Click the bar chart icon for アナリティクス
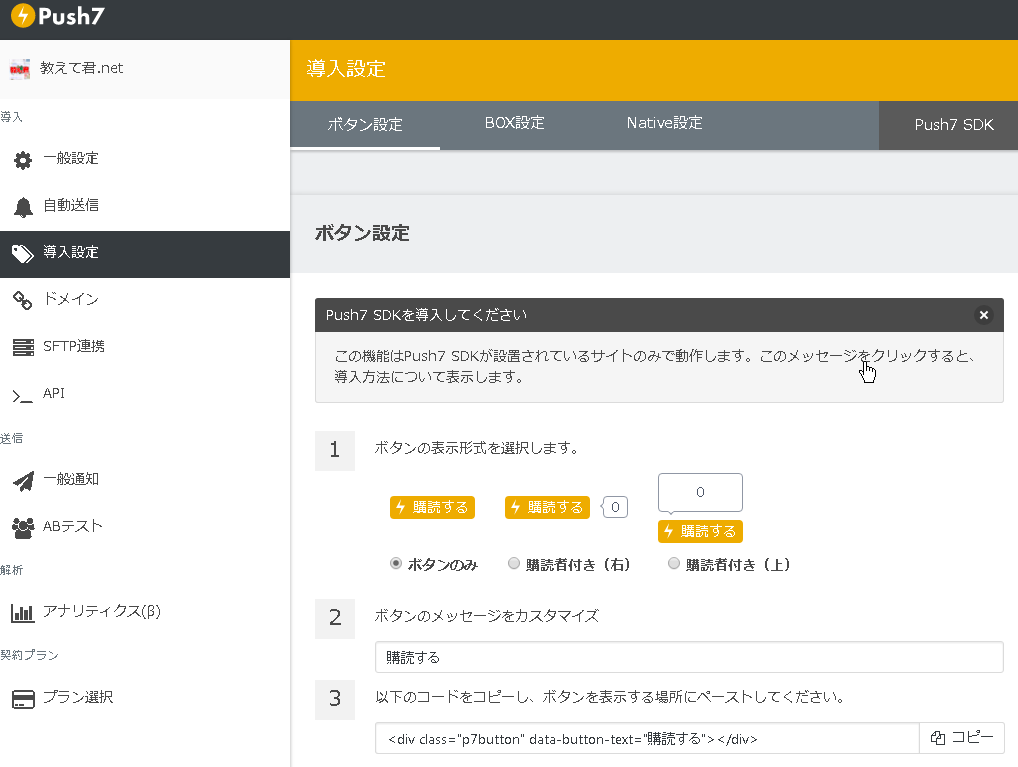 [23, 612]
